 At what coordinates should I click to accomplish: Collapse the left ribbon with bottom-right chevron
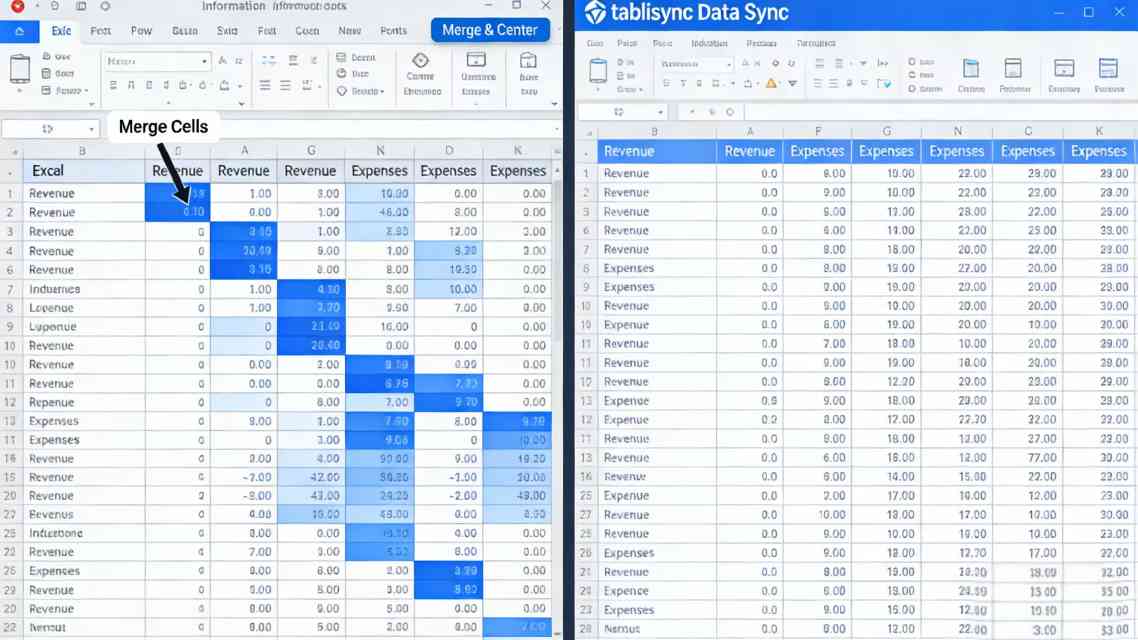point(554,104)
